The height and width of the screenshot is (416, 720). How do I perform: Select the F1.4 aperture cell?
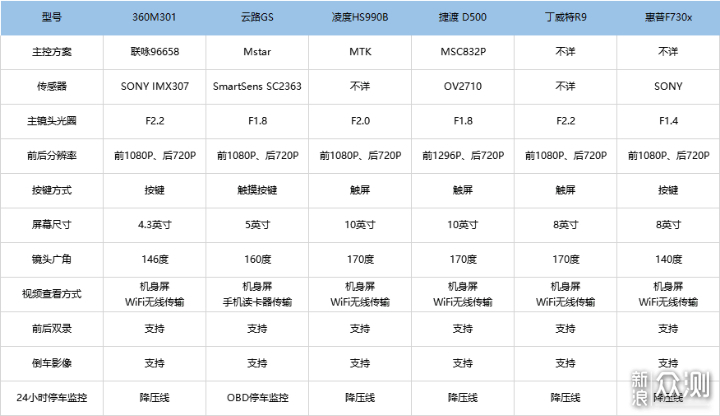click(x=668, y=121)
